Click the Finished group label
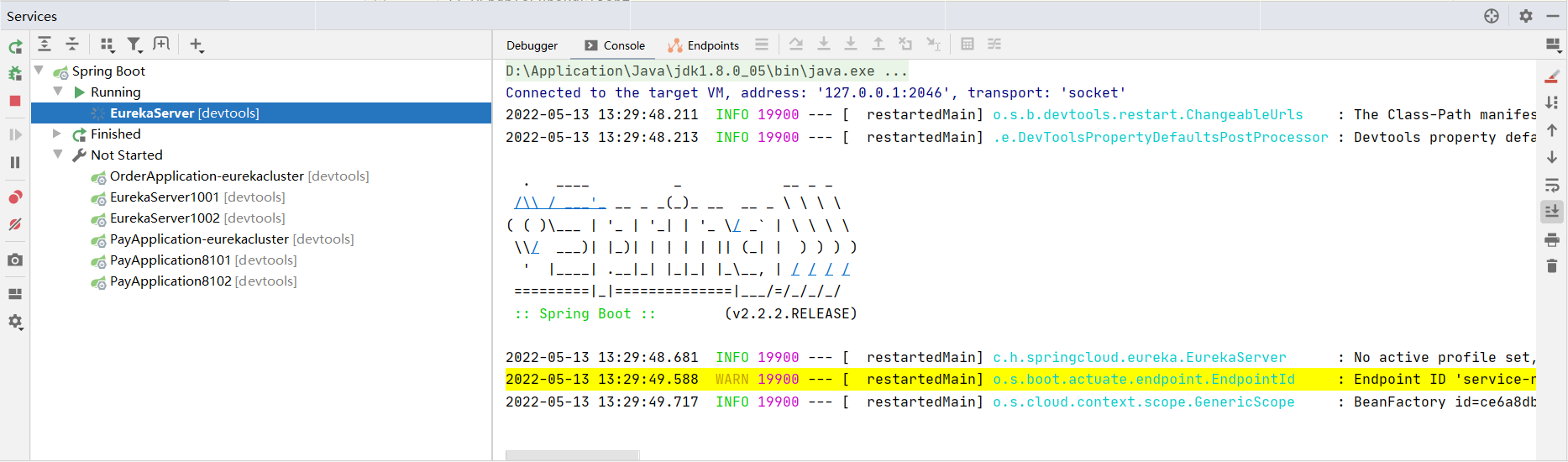 tap(116, 134)
